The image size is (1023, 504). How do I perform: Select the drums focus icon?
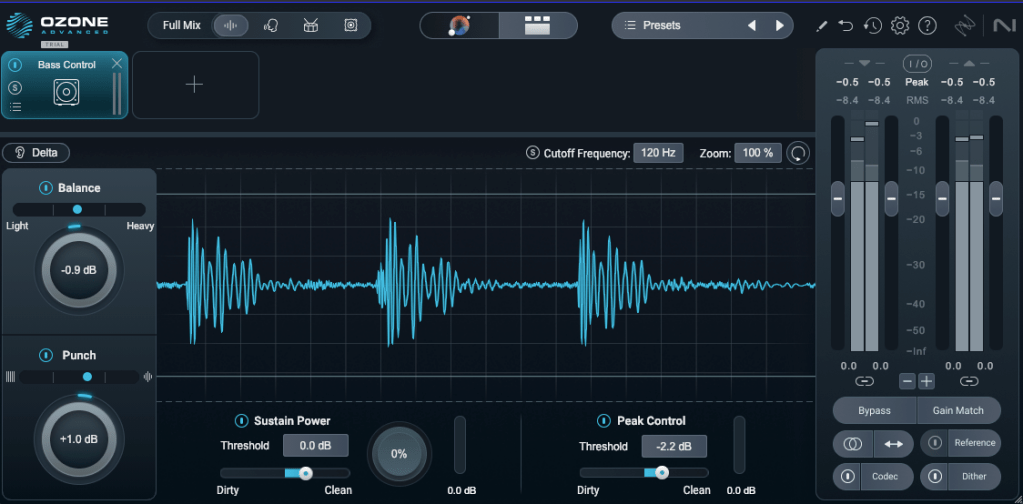click(310, 25)
